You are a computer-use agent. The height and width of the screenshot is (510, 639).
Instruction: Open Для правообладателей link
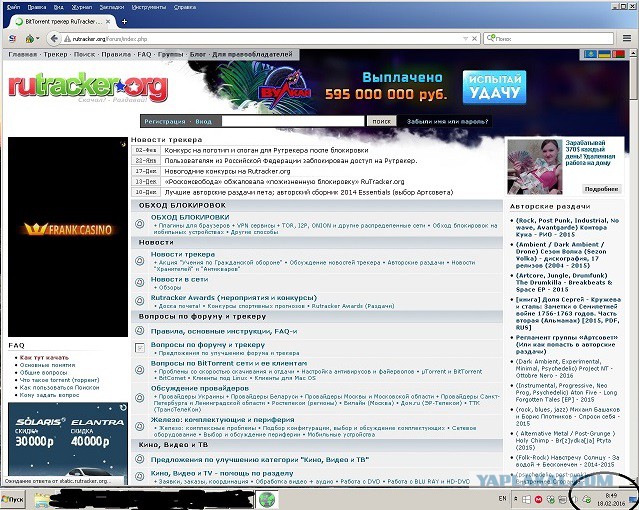(252, 54)
